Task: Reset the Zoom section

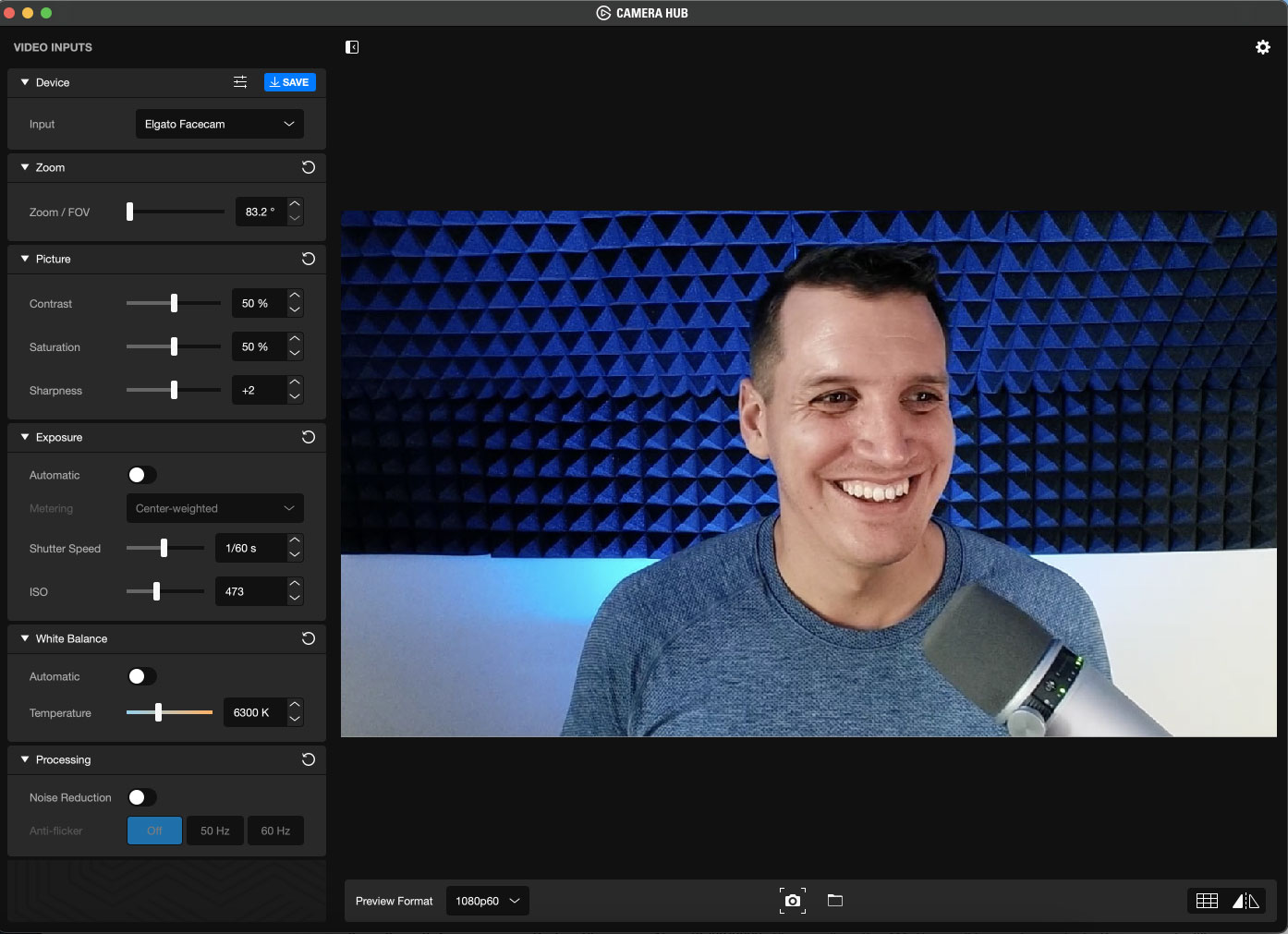Action: [x=309, y=167]
